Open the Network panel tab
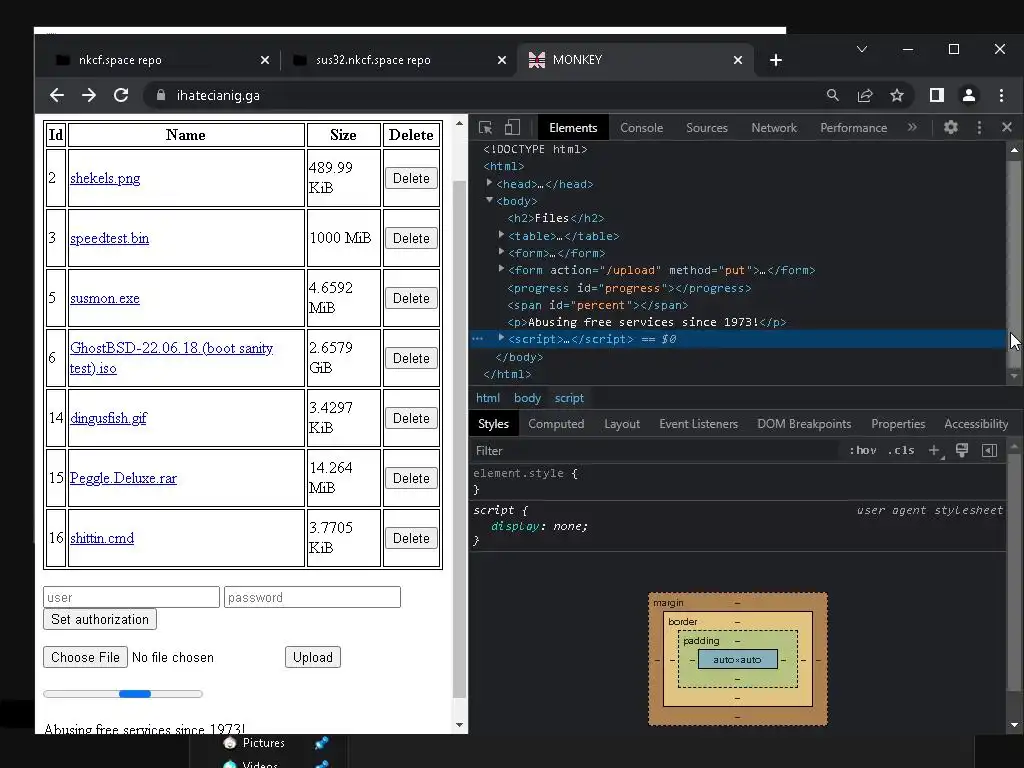This screenshot has width=1024, height=768. click(774, 127)
